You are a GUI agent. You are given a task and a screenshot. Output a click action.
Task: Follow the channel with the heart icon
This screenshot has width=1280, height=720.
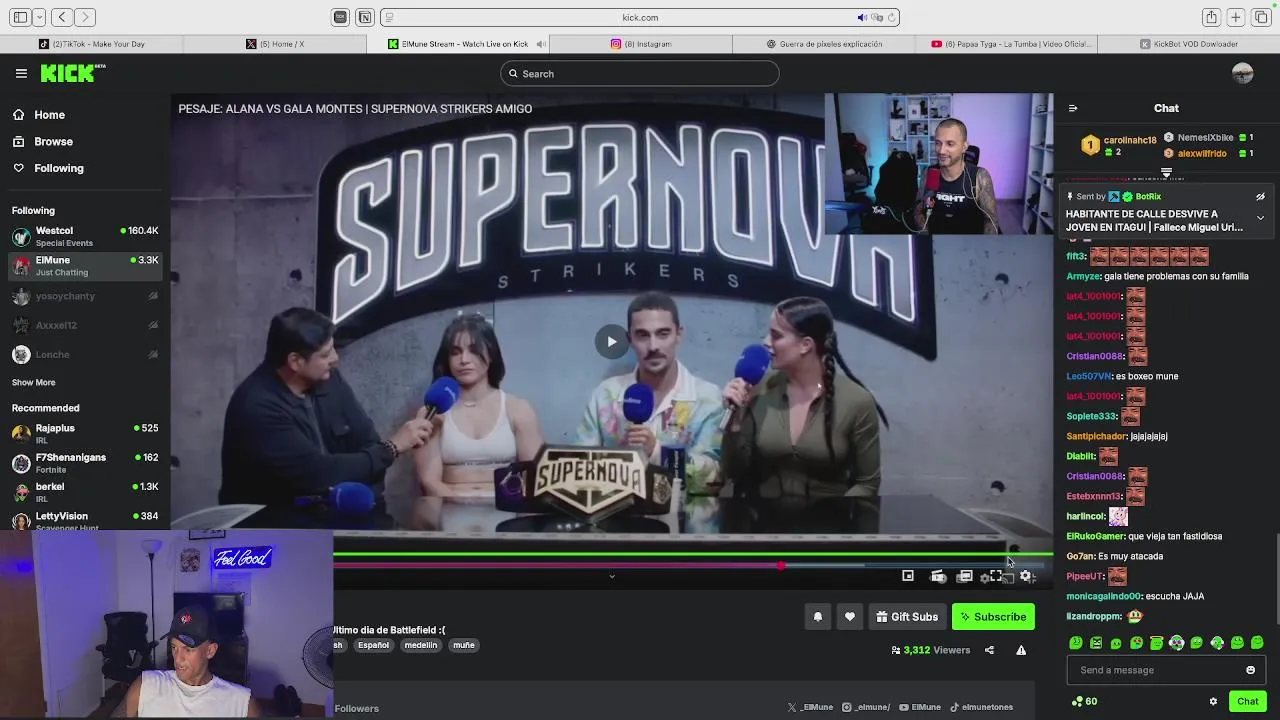click(x=850, y=617)
